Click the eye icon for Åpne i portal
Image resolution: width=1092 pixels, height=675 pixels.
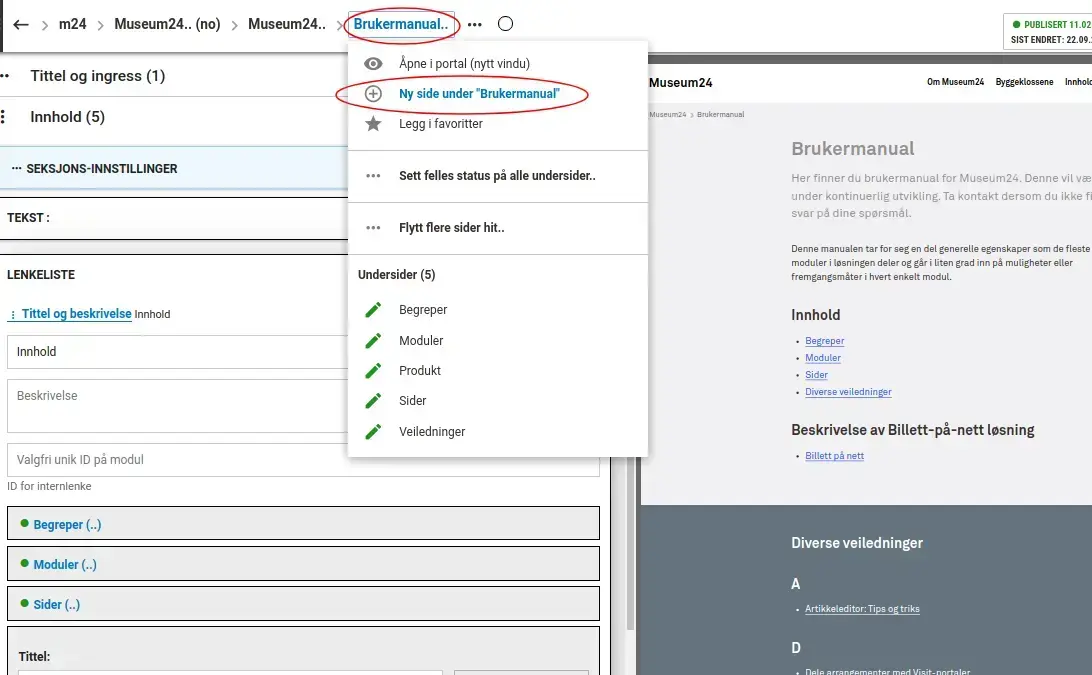pos(373,63)
